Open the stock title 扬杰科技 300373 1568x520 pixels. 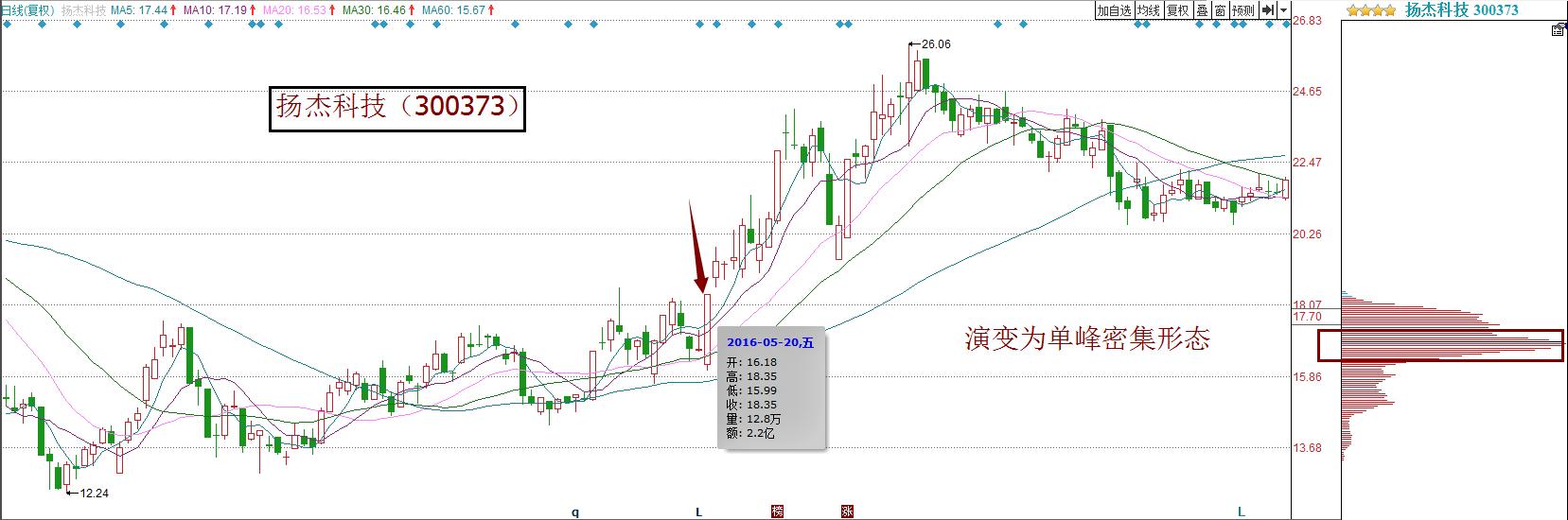(1461, 9)
